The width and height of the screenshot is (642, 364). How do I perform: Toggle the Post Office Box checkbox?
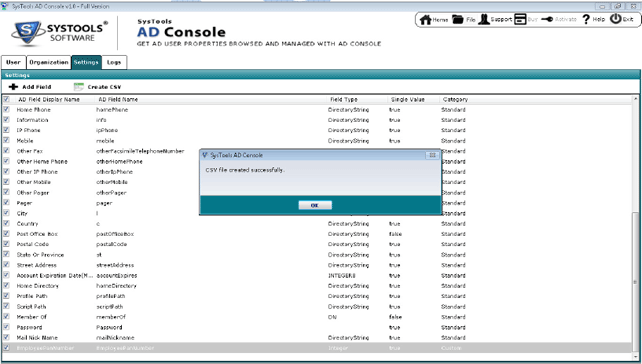[6, 234]
